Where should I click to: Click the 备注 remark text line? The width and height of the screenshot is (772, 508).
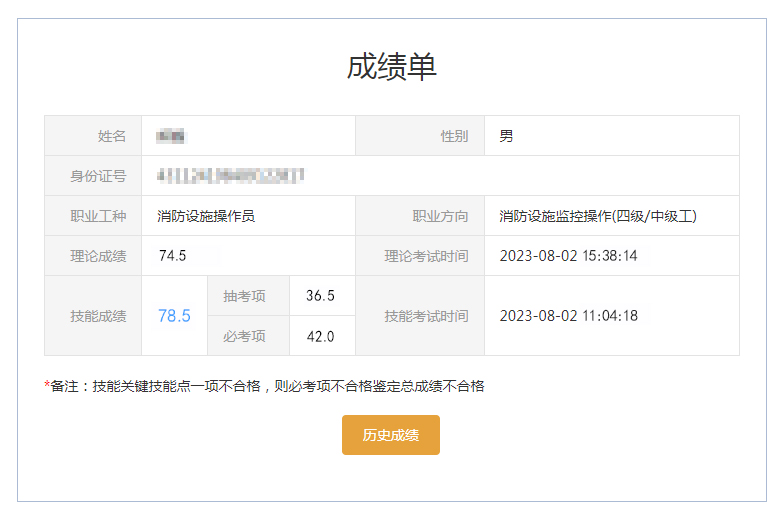pyautogui.click(x=266, y=386)
